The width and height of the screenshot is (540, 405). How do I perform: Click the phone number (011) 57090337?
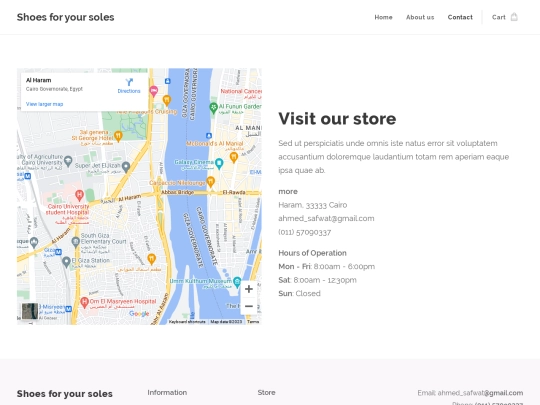[304, 232]
